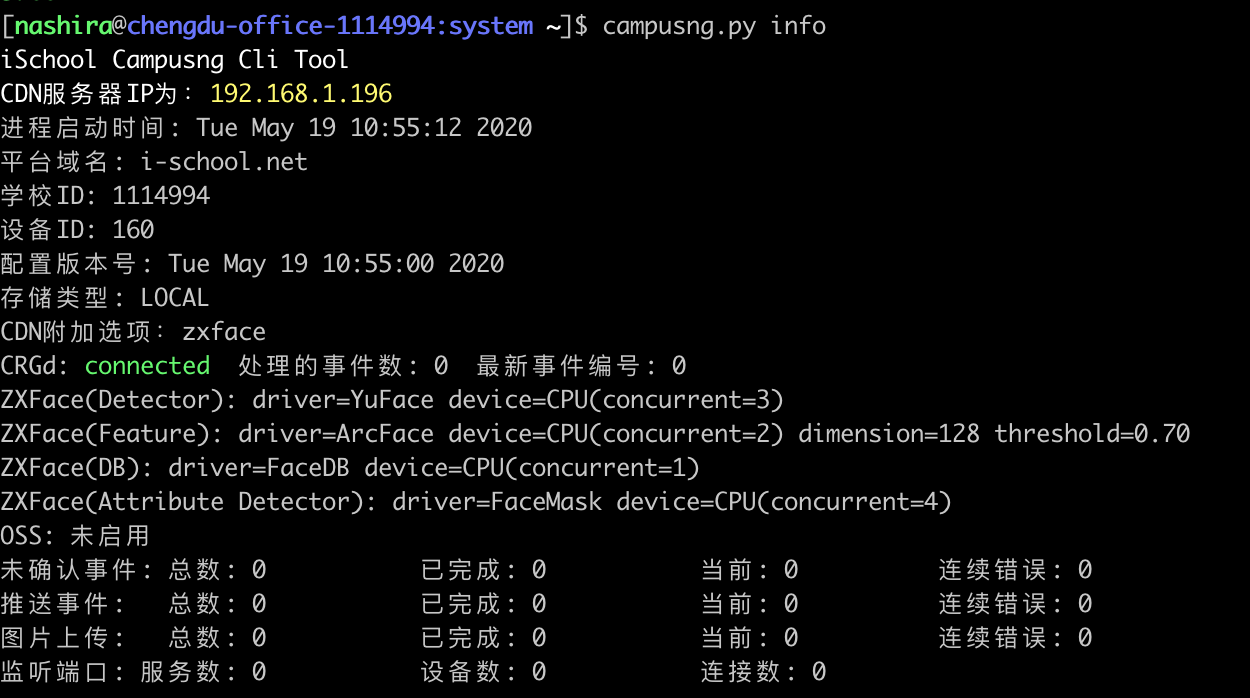Click the hostname chengdu-office-1114994 in the prompt
Screen dimensions: 1250x698
point(283,26)
